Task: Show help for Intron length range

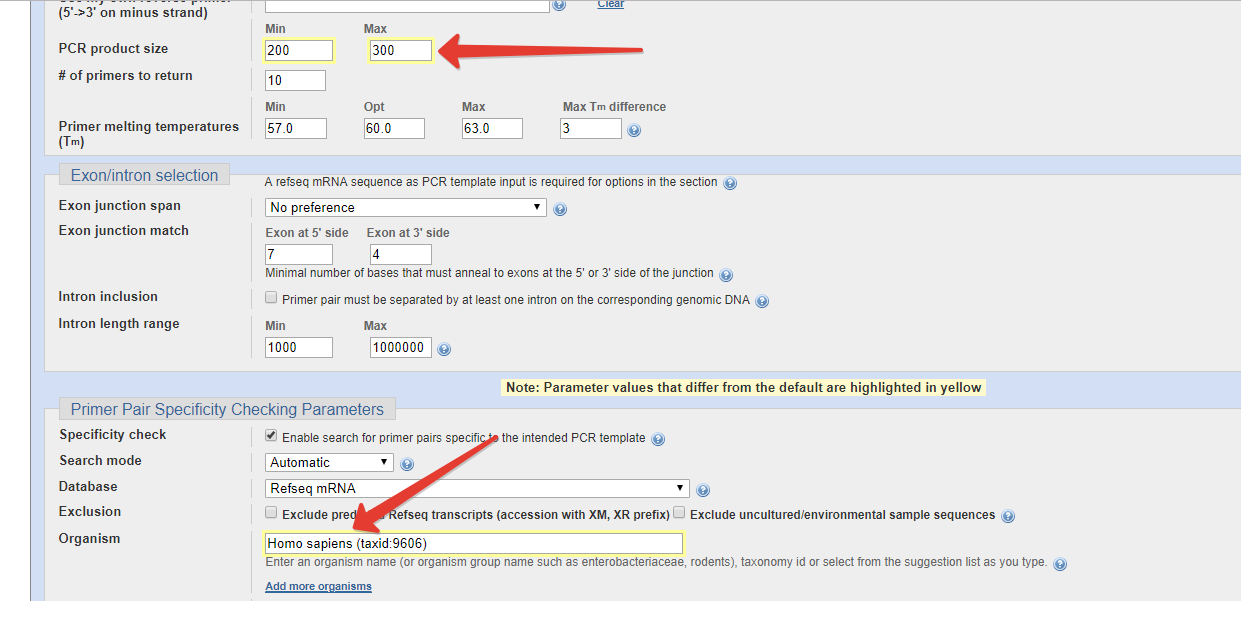Action: coord(444,349)
